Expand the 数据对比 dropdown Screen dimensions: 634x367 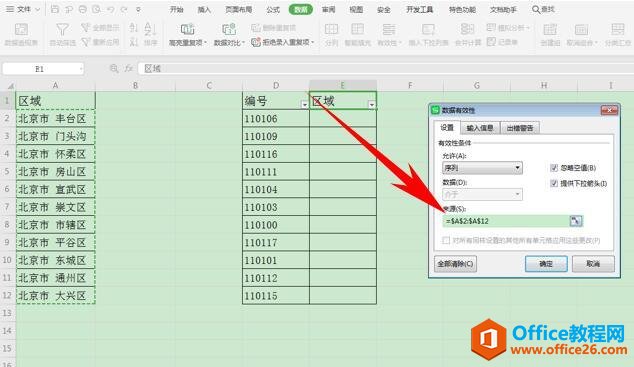click(243, 43)
